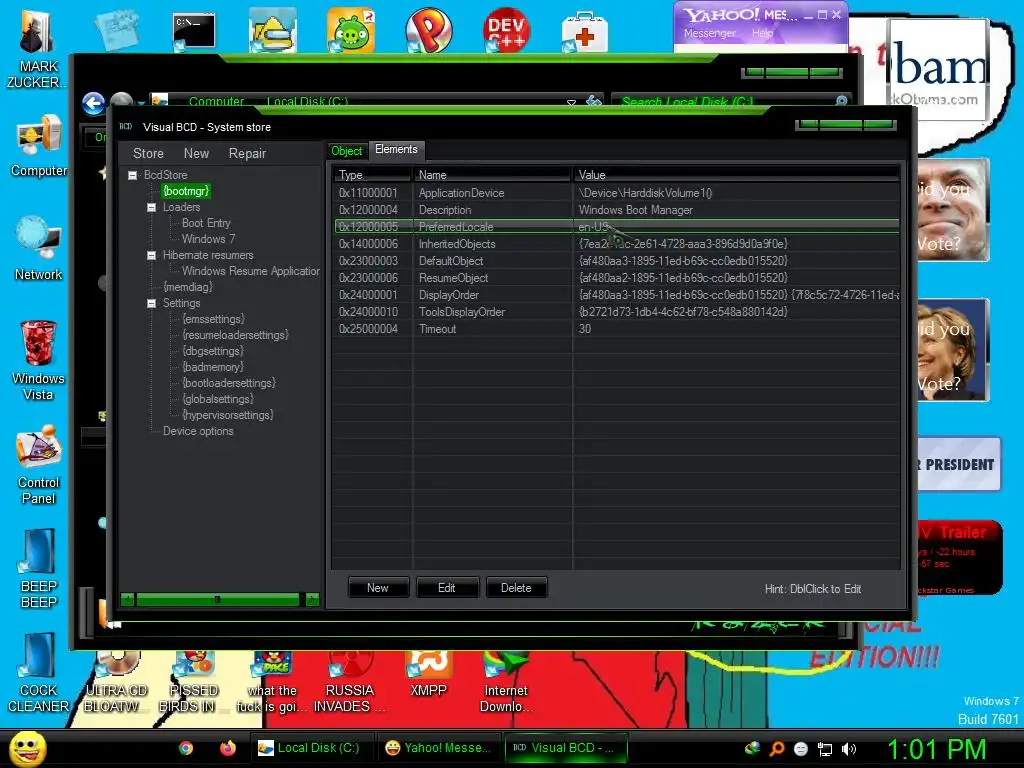Open the Store menu
The image size is (1024, 768).
pos(148,153)
